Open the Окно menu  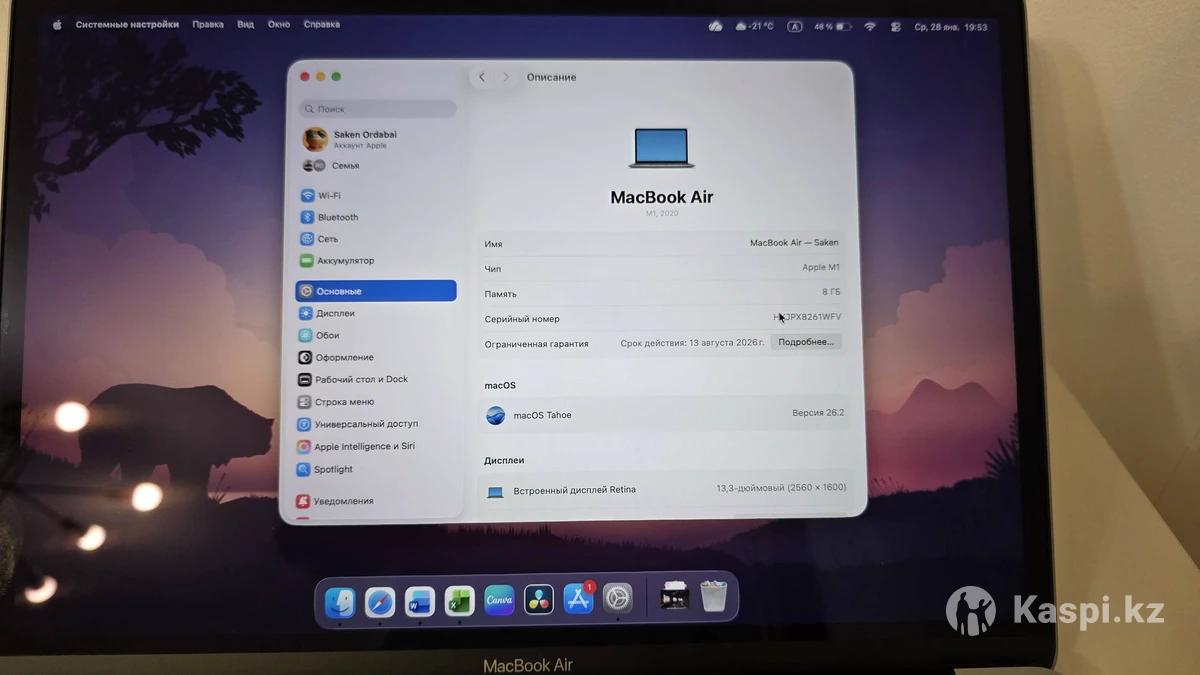coord(279,24)
